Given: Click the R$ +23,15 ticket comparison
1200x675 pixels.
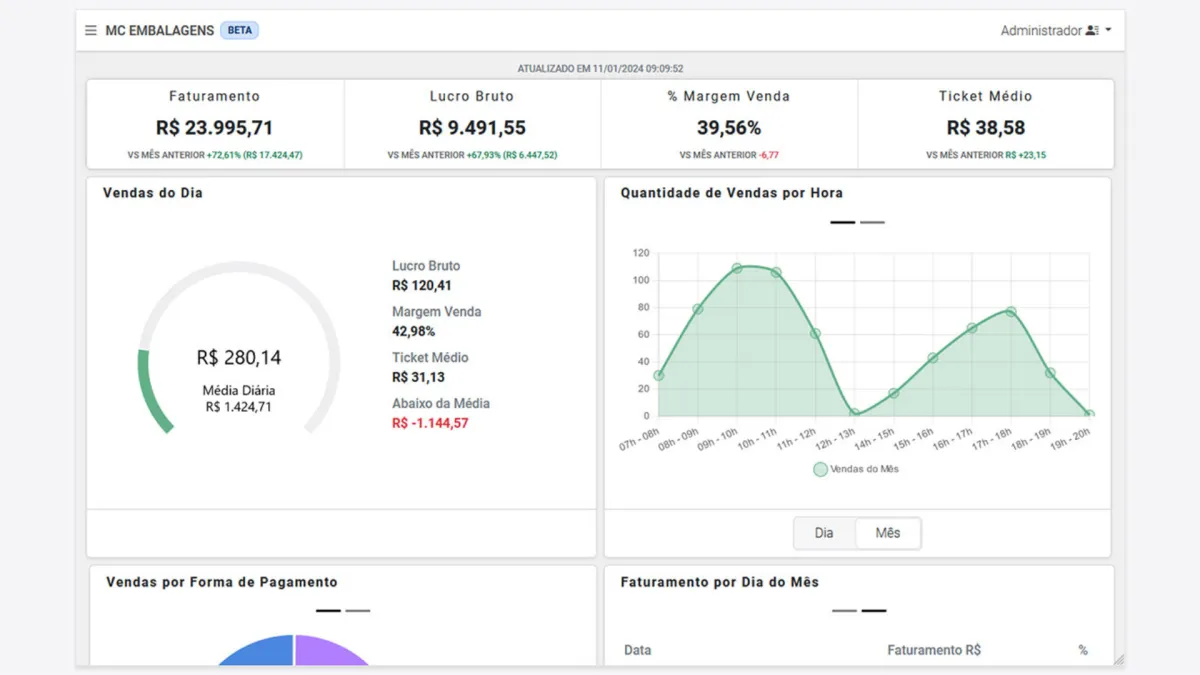Looking at the screenshot, I should tap(1026, 156).
